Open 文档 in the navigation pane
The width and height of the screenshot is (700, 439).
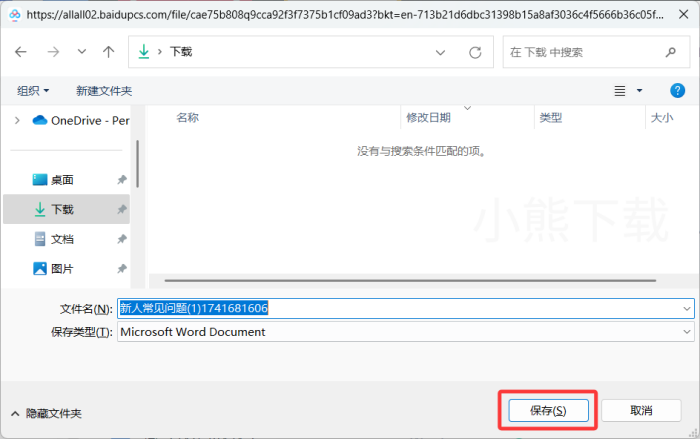(x=62, y=239)
